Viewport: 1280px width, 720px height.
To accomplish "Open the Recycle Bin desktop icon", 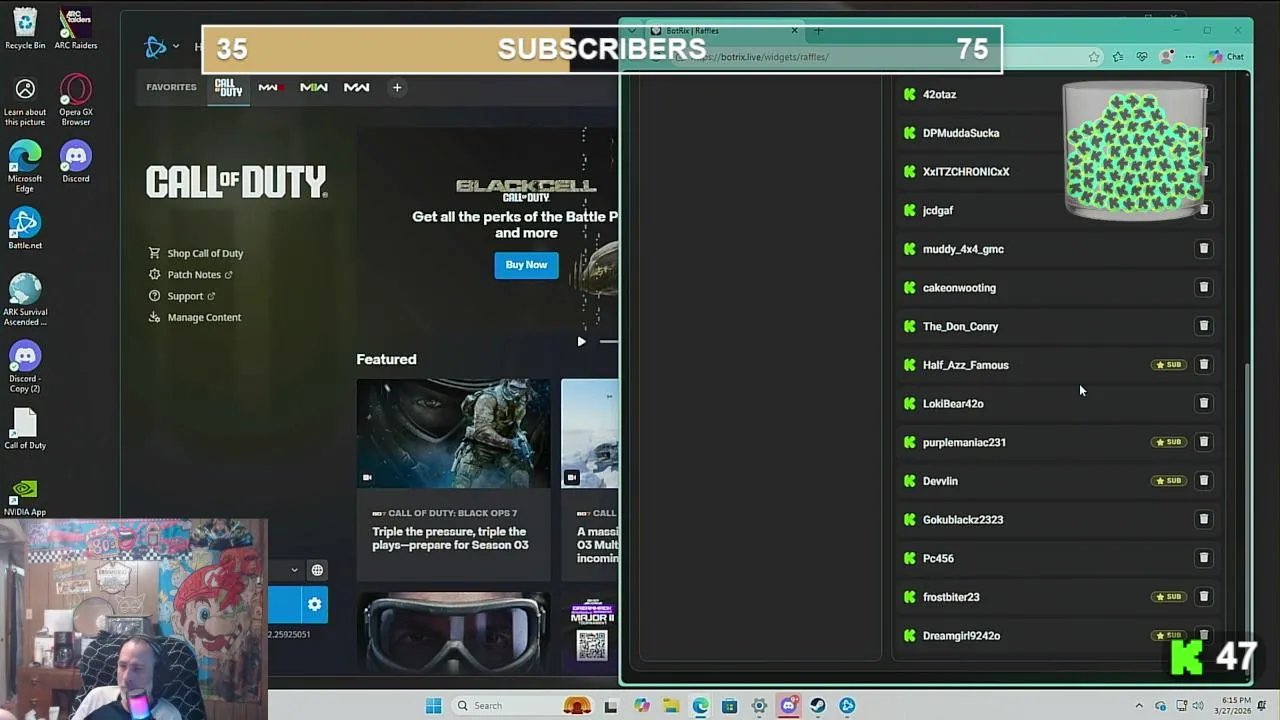I will click(25, 28).
